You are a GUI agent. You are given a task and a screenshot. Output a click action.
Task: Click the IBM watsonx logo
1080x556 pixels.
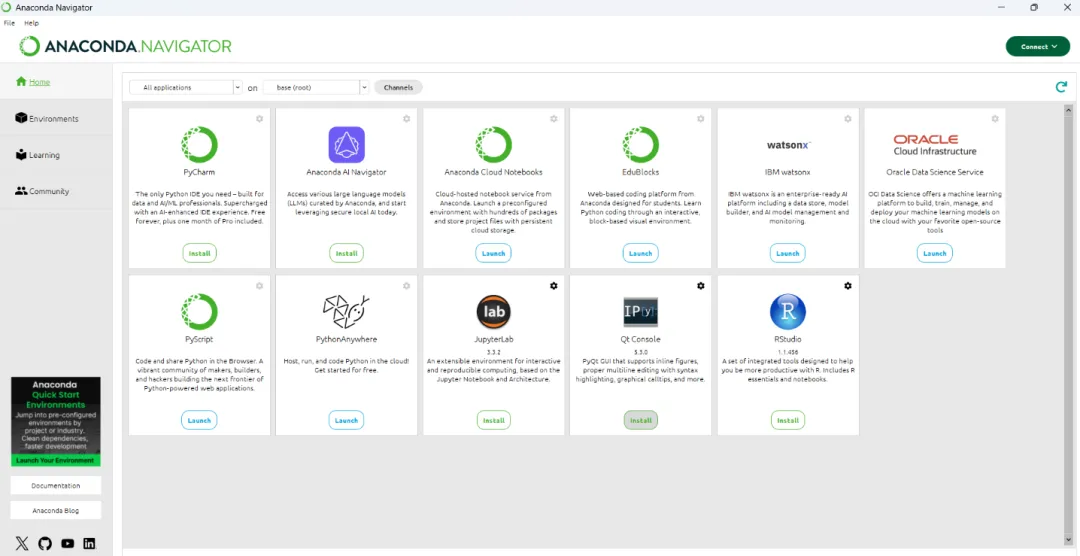(x=788, y=145)
